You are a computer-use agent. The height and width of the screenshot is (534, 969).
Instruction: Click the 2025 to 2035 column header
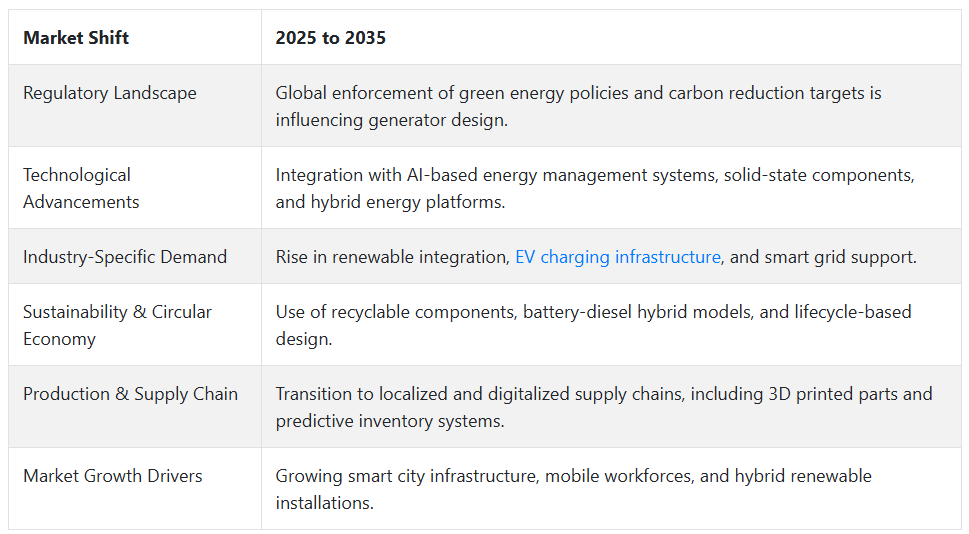pyautogui.click(x=331, y=38)
